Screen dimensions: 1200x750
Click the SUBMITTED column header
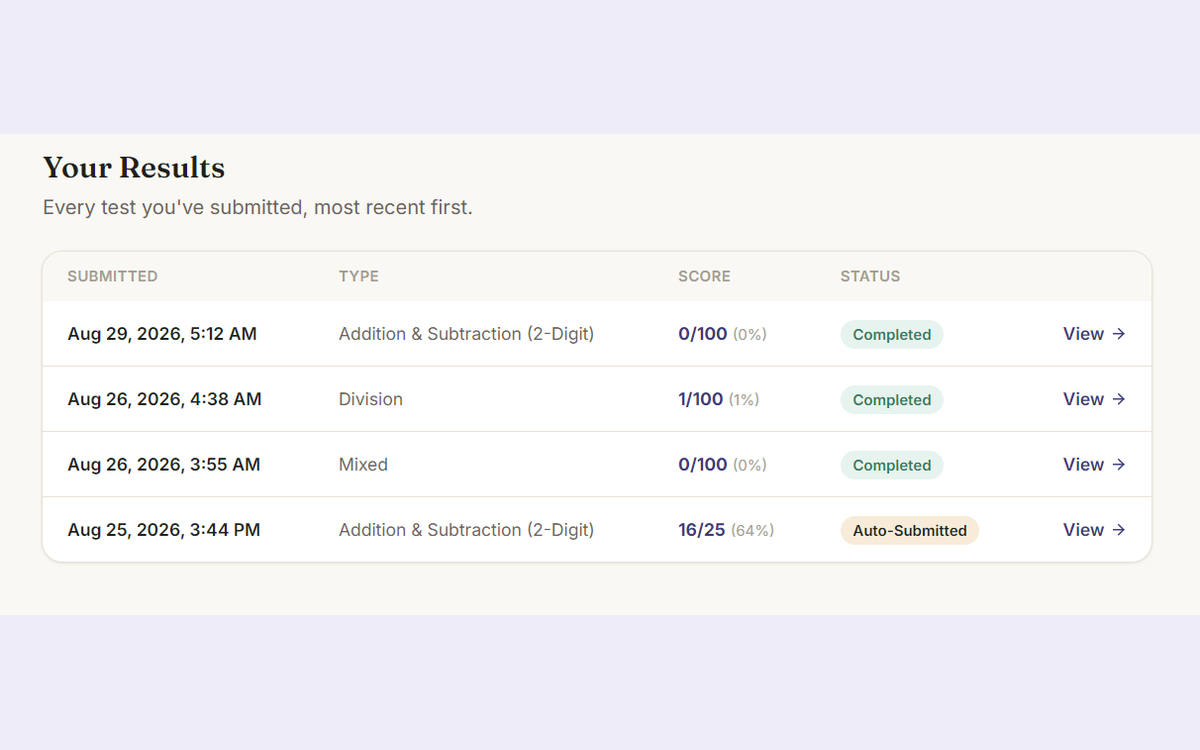[x=112, y=276]
